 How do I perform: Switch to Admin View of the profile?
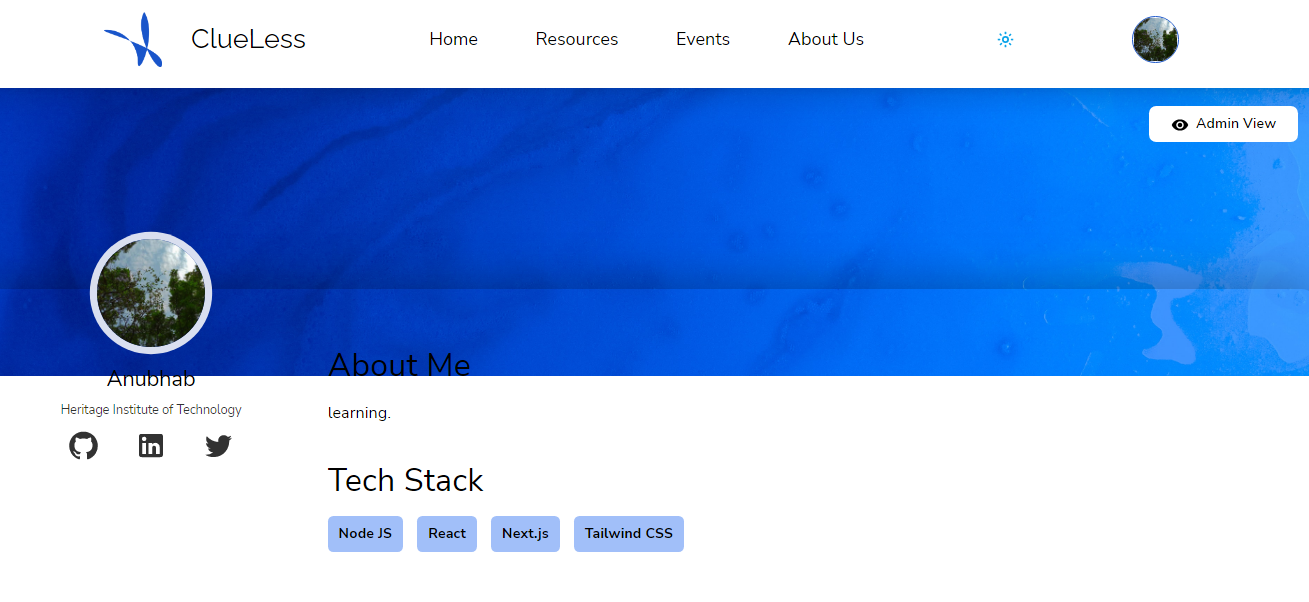coord(1223,123)
